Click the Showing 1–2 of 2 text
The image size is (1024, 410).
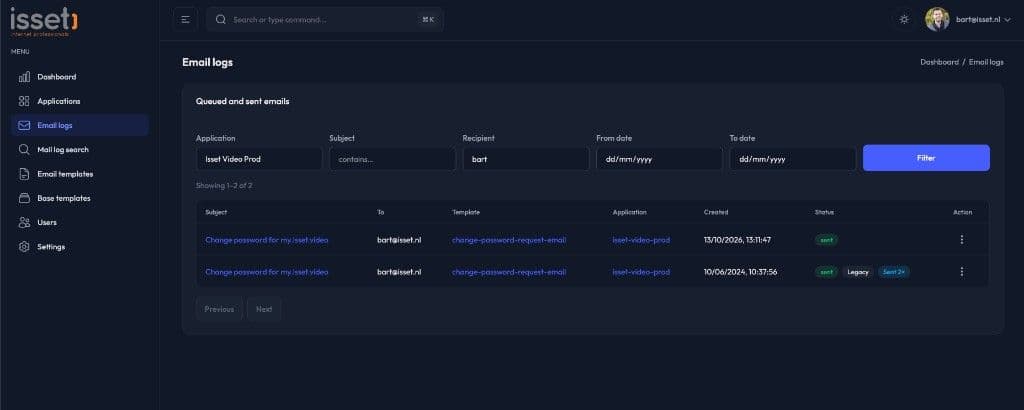(x=224, y=186)
